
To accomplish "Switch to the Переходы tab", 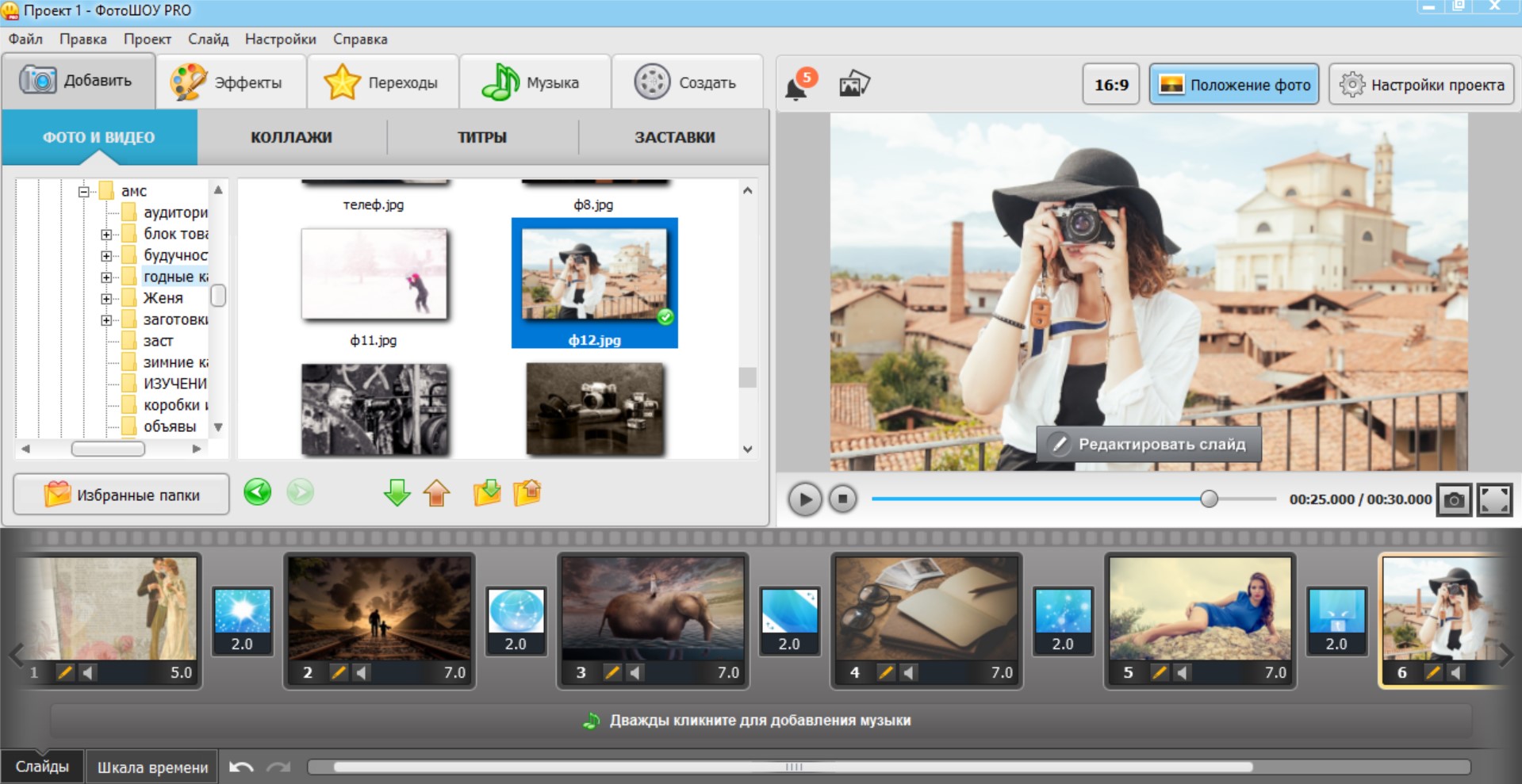I will [383, 82].
